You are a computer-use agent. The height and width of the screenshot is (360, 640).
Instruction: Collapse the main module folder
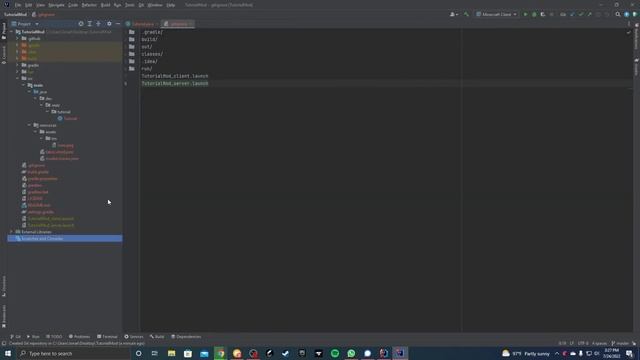[x=24, y=85]
